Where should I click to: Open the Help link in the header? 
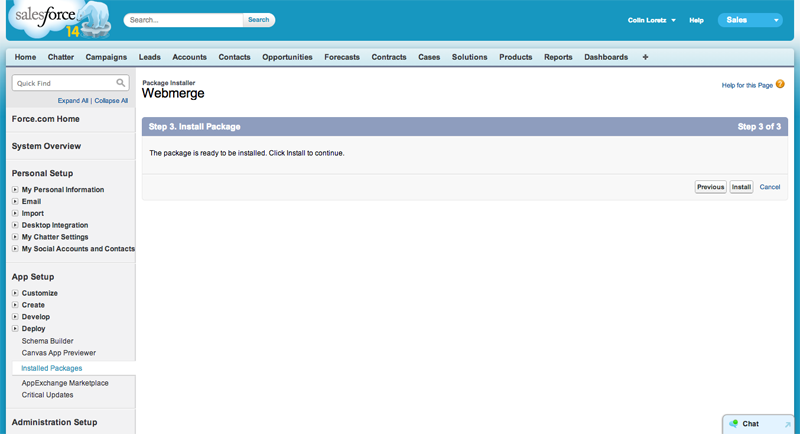tap(696, 20)
